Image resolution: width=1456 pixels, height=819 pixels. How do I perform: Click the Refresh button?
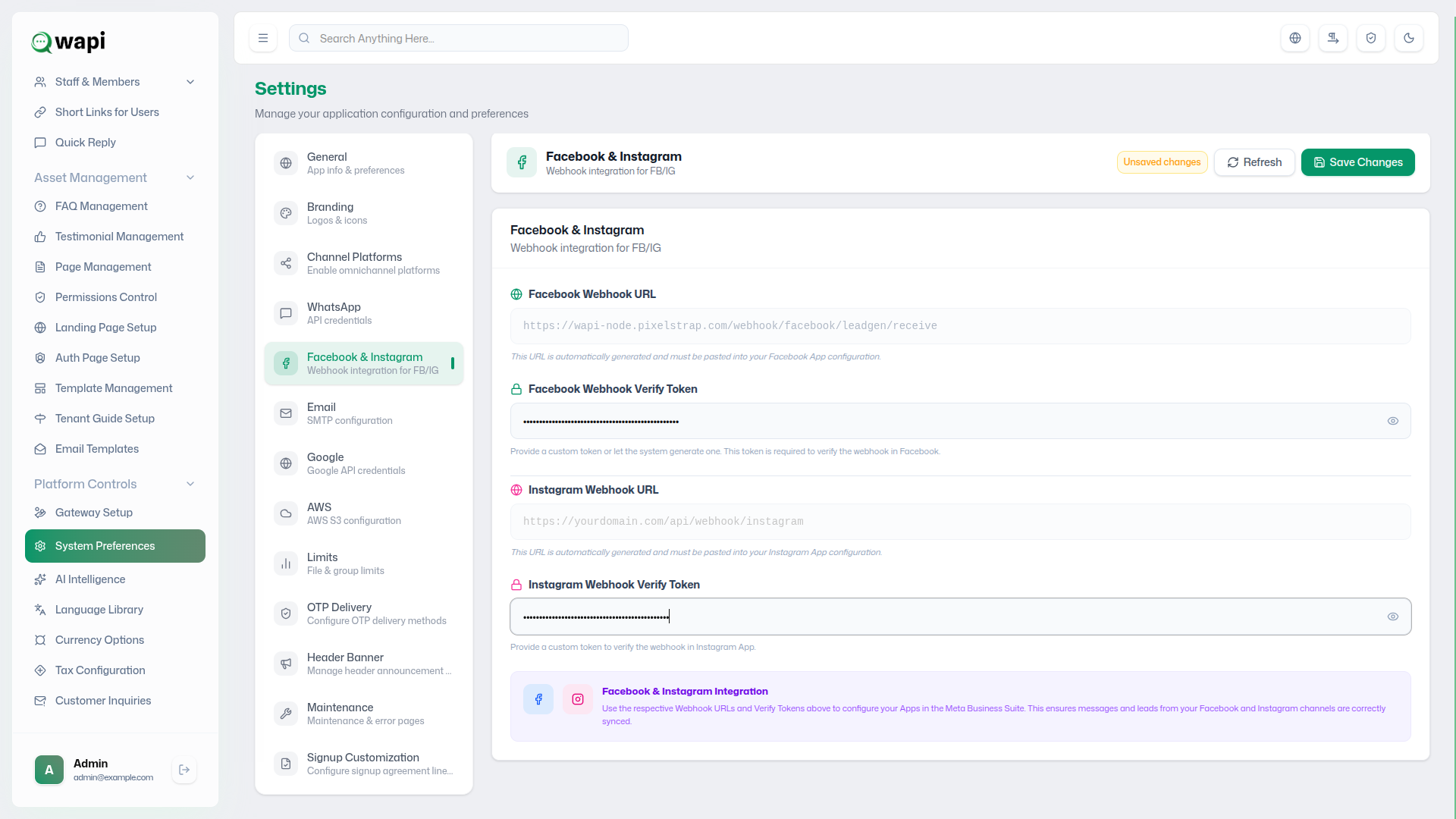pos(1254,162)
